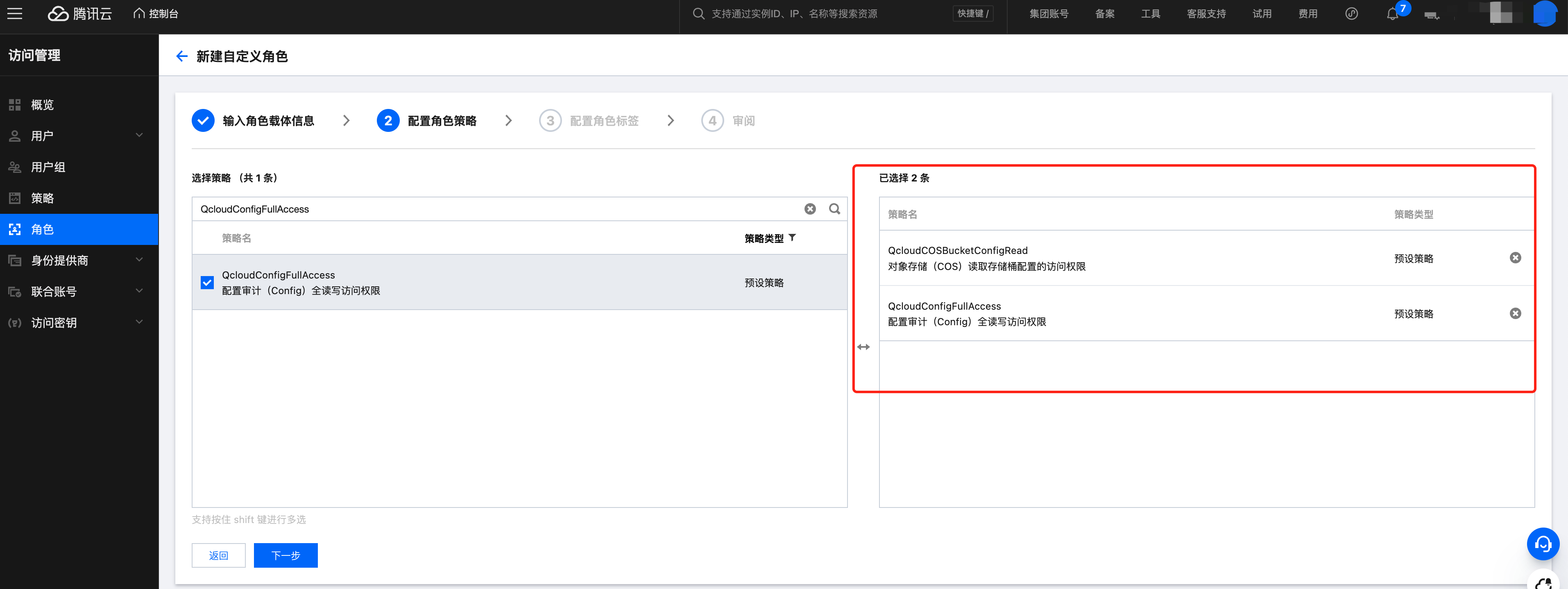Image resolution: width=1568 pixels, height=589 pixels.
Task: Click the 角色 role icon
Action: point(15,229)
